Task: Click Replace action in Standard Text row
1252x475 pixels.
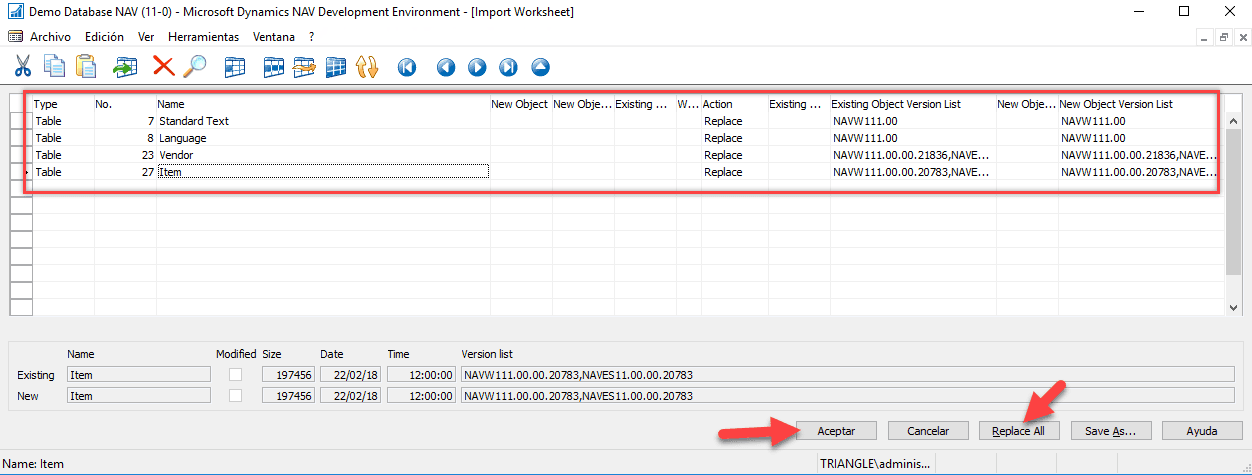Action: click(723, 121)
